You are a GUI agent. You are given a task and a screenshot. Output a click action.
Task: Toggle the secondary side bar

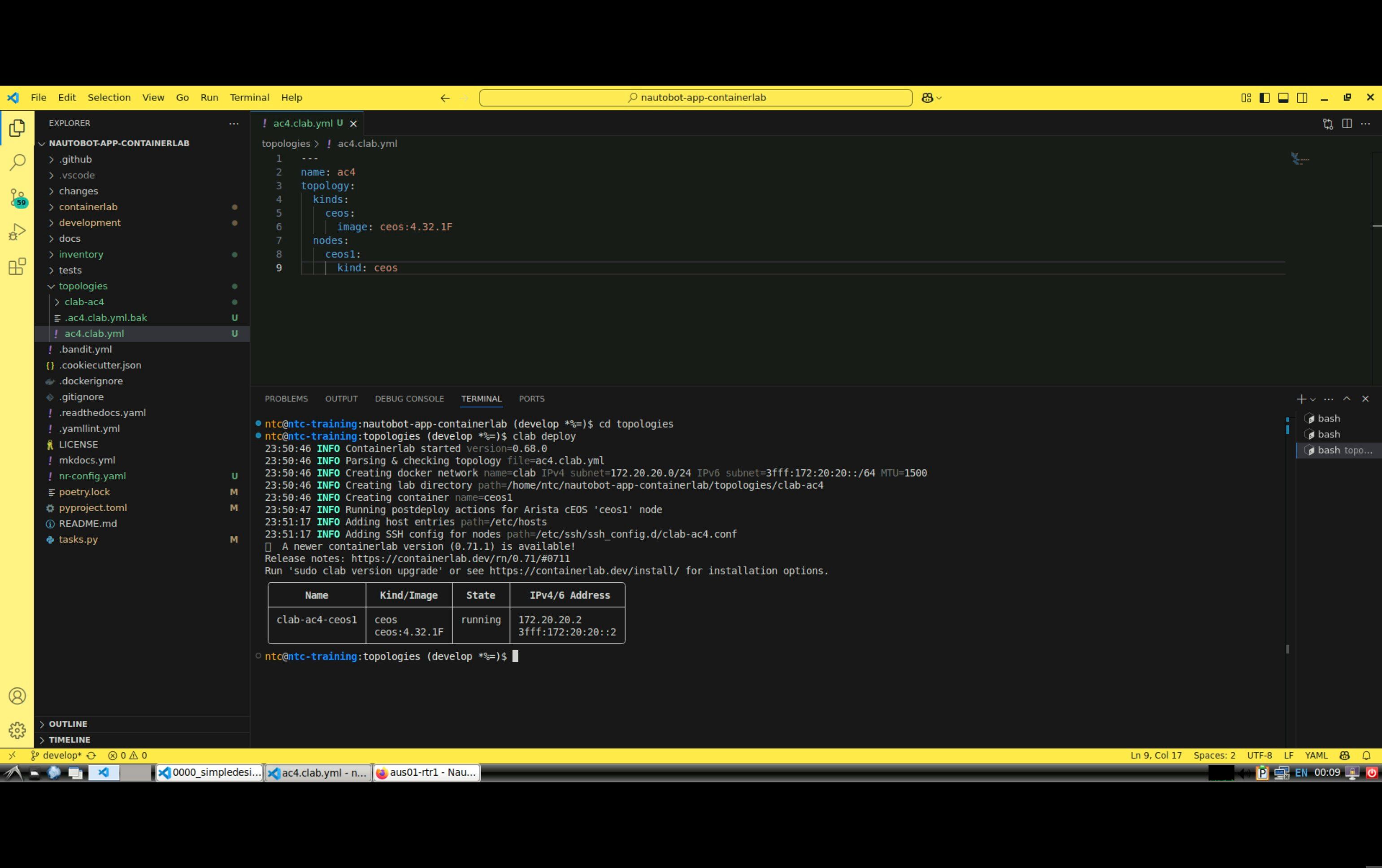pyautogui.click(x=1302, y=98)
